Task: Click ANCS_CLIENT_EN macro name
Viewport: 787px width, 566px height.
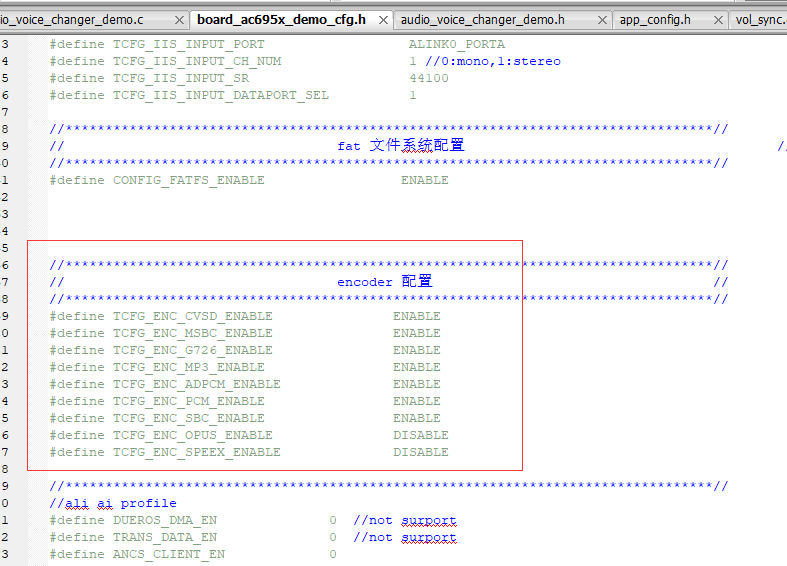Action: point(169,554)
